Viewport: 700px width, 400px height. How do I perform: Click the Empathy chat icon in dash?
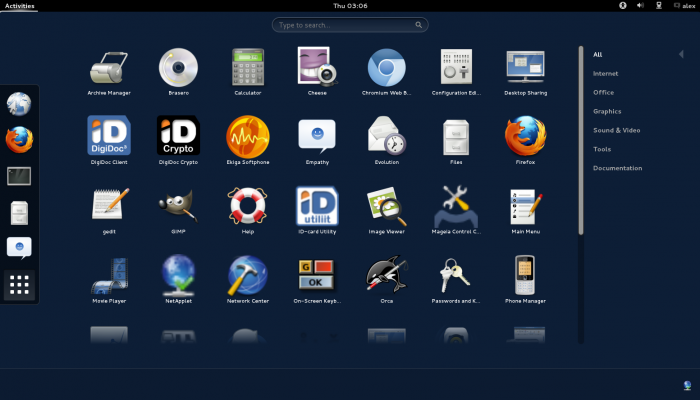(19, 248)
